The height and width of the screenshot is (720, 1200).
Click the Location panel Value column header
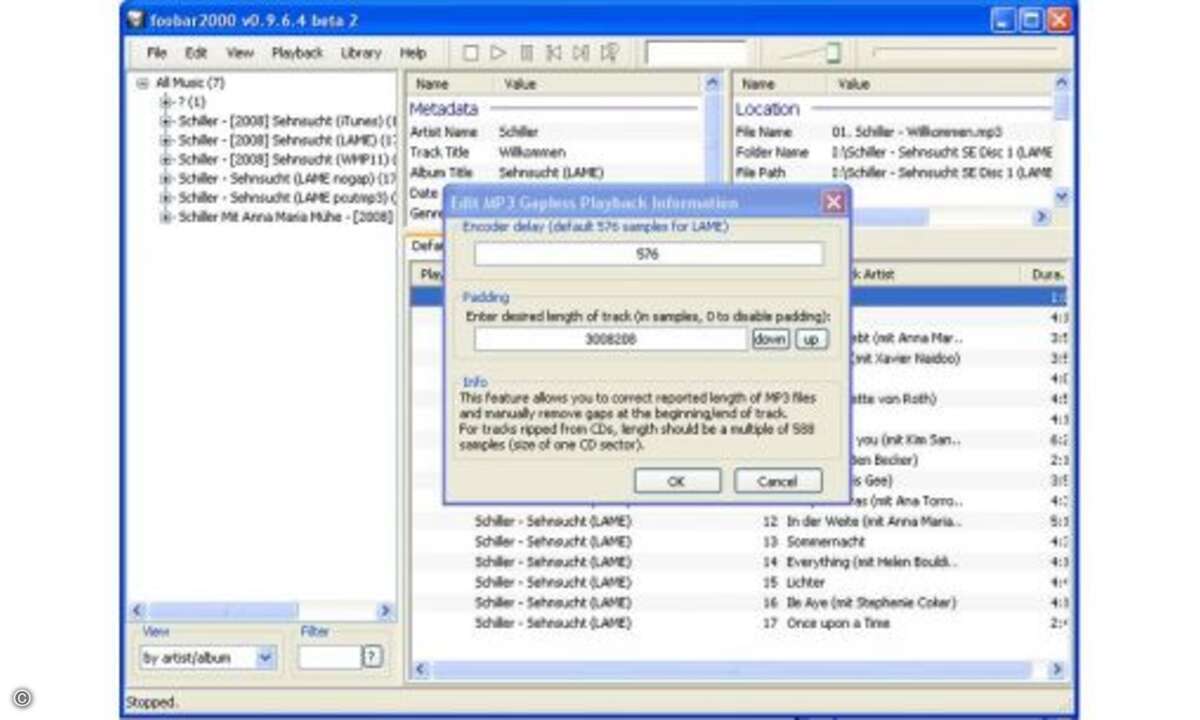point(853,85)
